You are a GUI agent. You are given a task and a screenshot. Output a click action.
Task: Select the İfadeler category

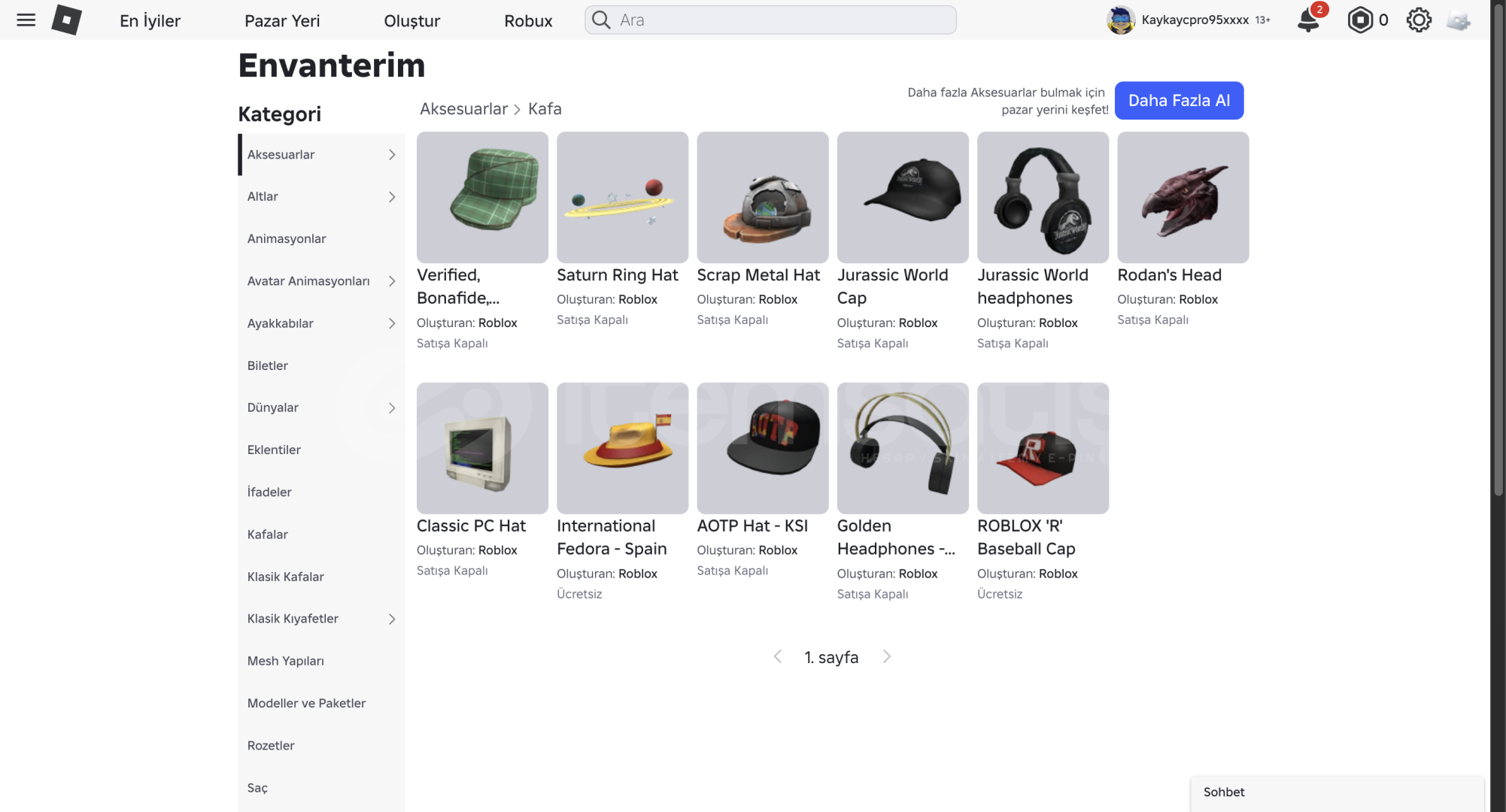[x=321, y=492]
